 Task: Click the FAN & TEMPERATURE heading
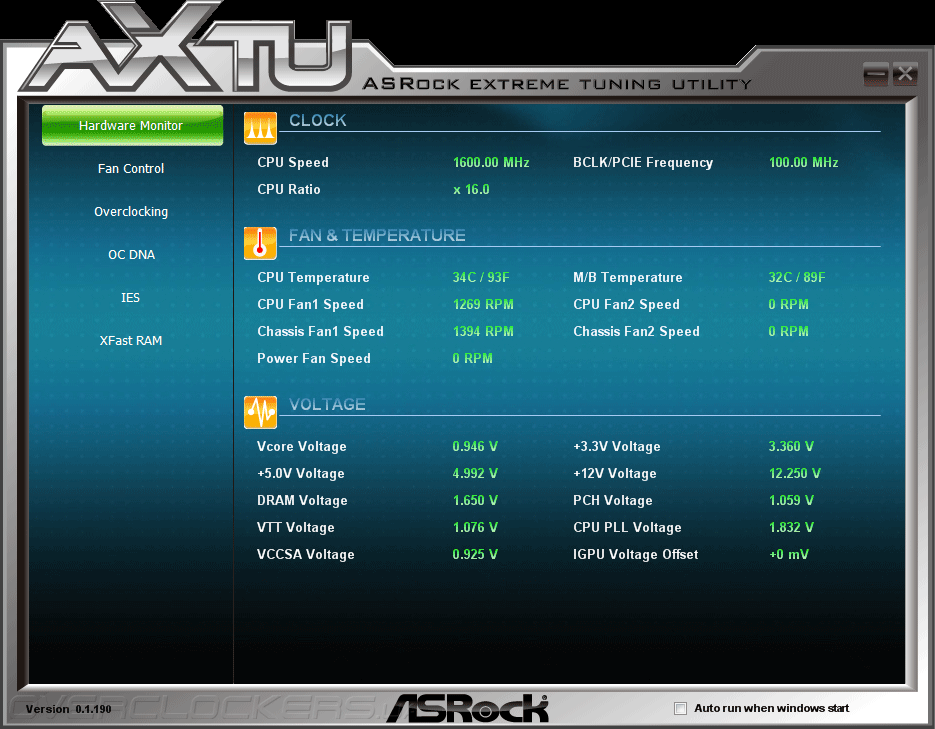377,235
